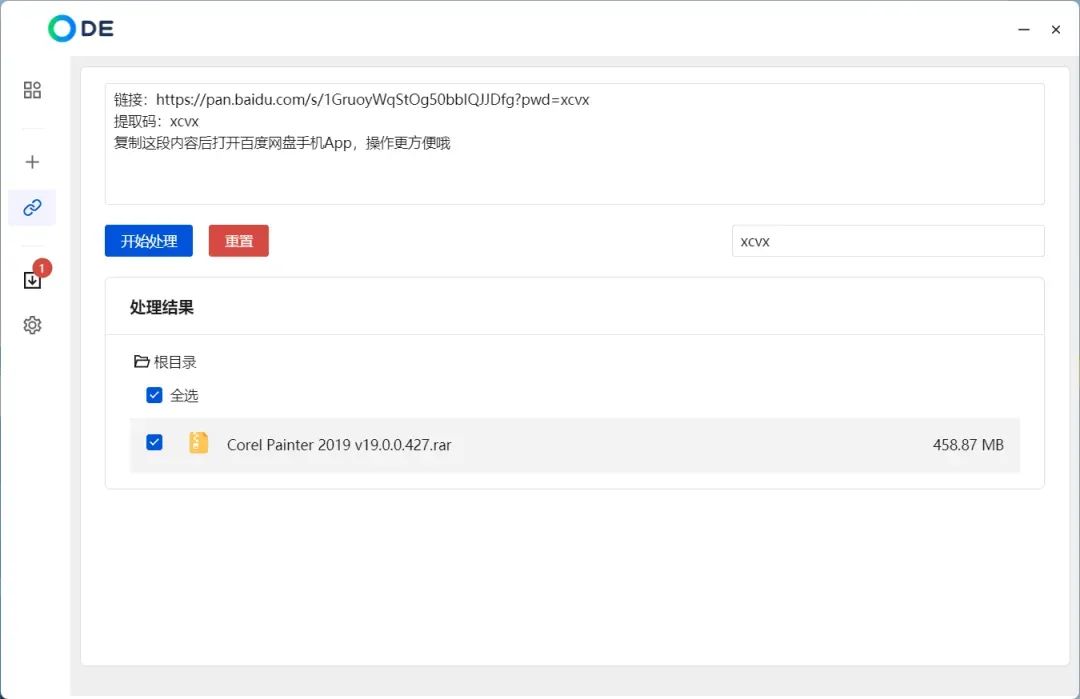Click the 458.87 MB file size text

pos(968,445)
